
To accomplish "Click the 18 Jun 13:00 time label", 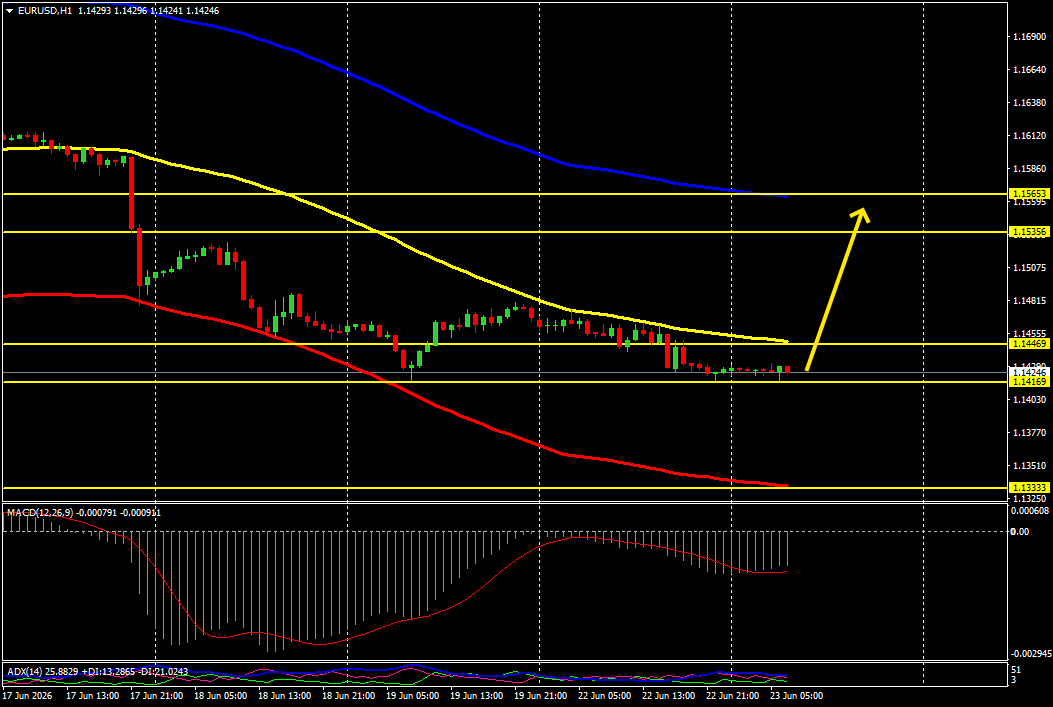I will click(285, 696).
